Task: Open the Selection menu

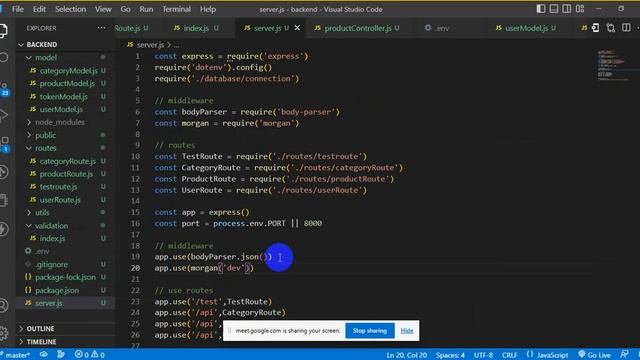Action: (70, 9)
